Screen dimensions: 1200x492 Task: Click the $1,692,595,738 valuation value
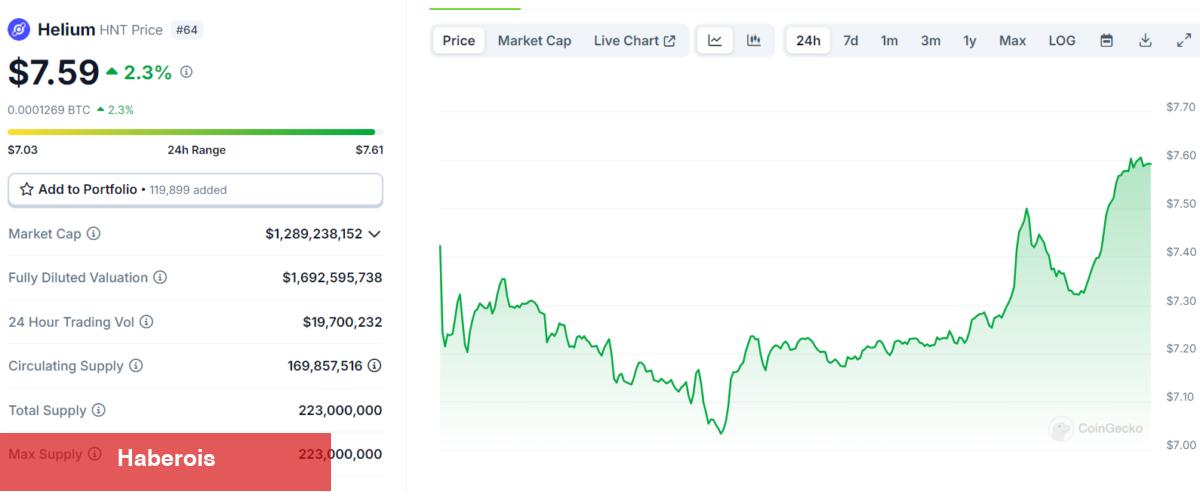tap(332, 278)
